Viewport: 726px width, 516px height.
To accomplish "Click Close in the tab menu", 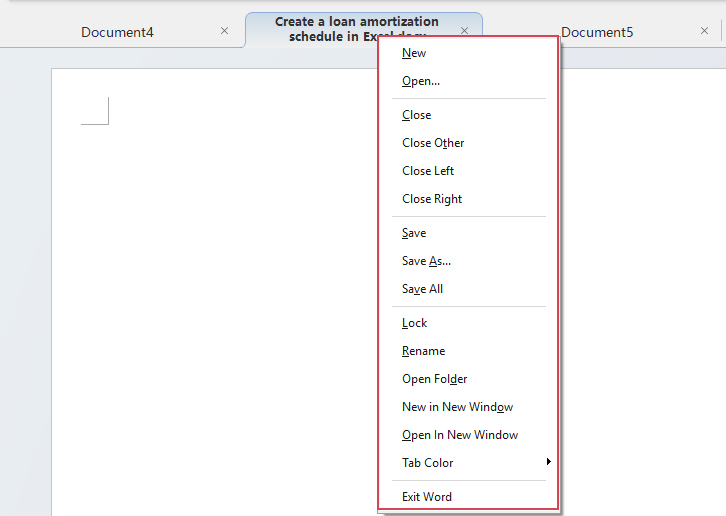I will click(417, 115).
